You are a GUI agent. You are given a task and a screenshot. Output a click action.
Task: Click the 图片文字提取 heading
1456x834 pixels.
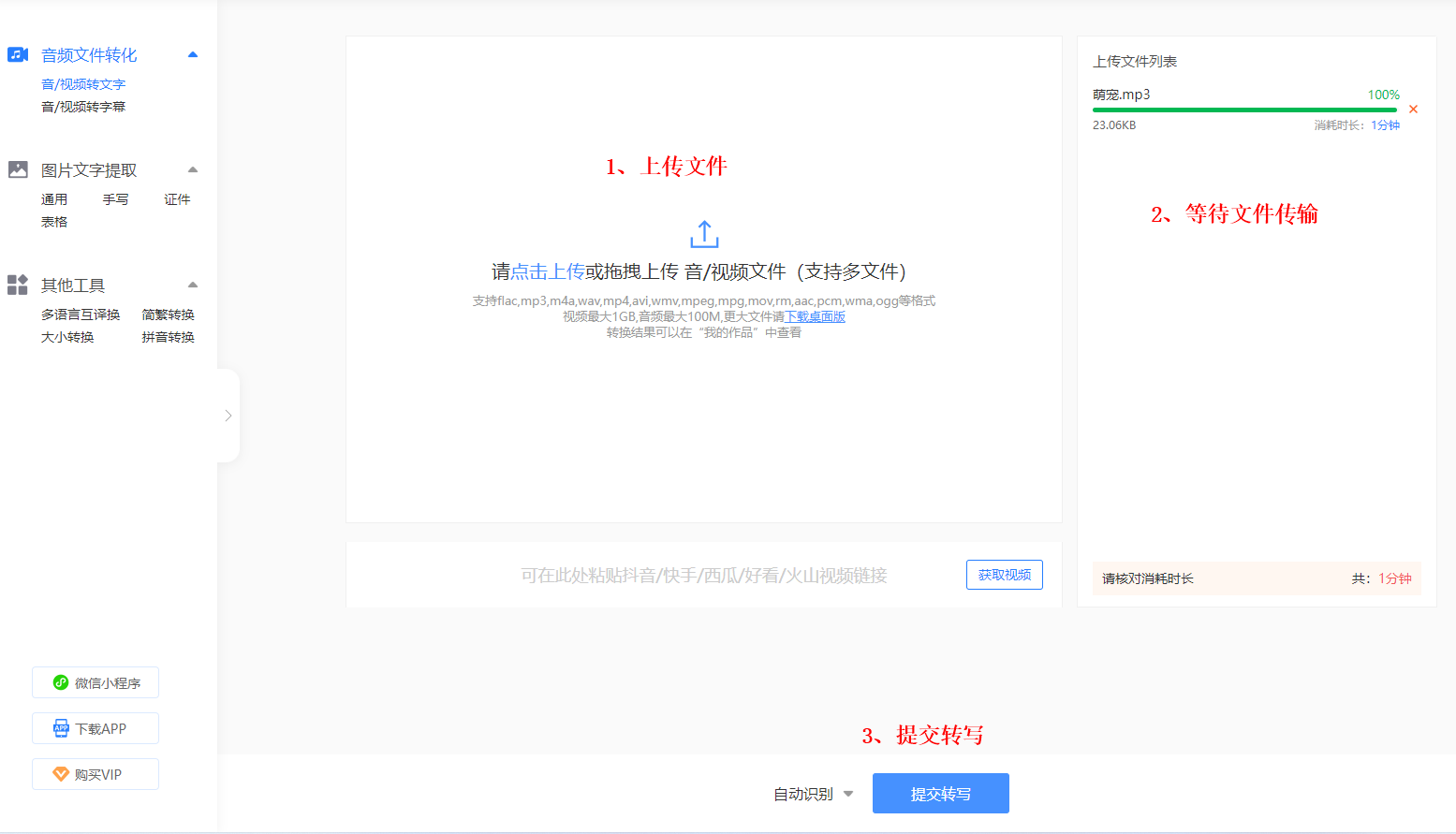[89, 170]
